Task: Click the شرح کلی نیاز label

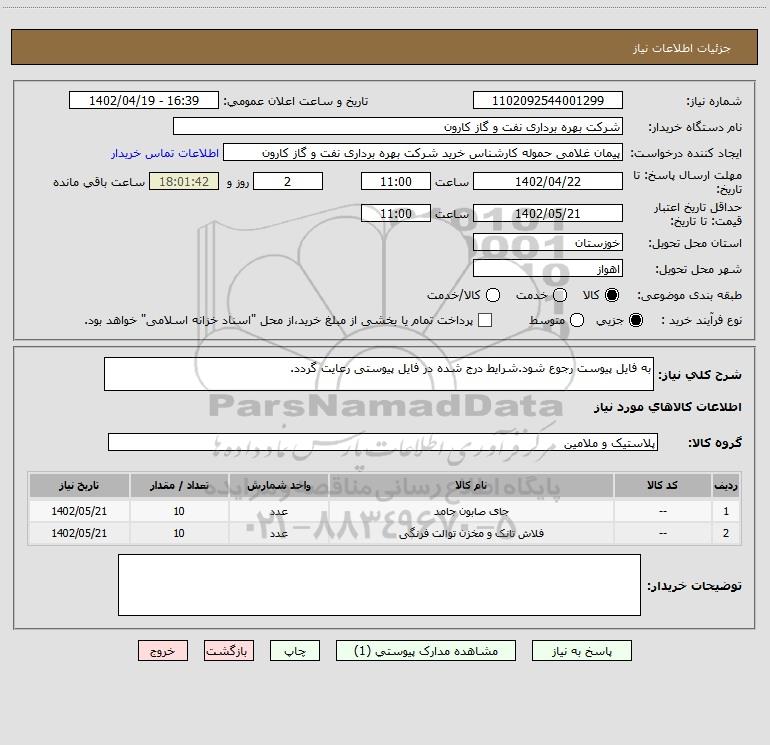Action: tap(700, 375)
